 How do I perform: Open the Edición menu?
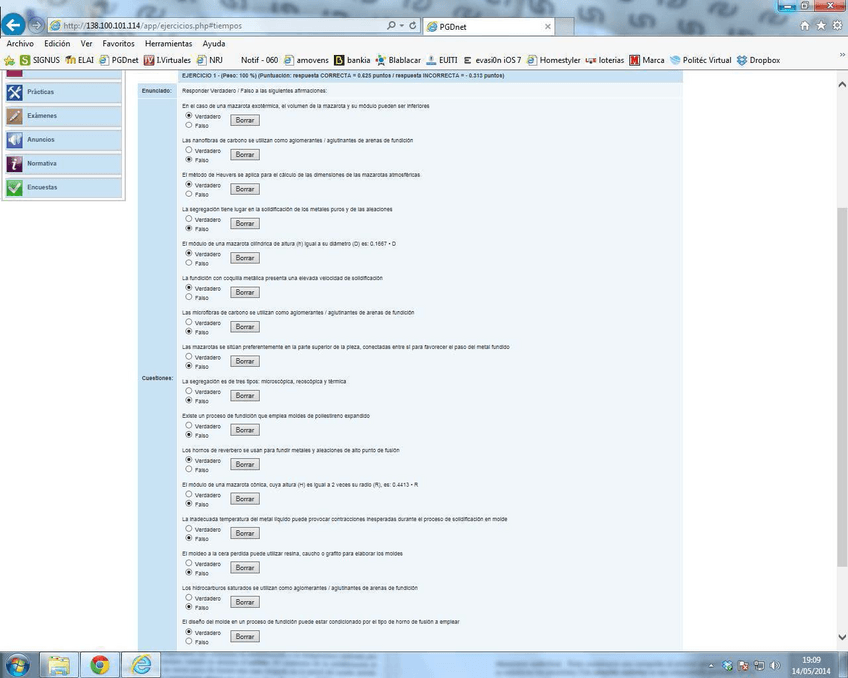click(57, 43)
